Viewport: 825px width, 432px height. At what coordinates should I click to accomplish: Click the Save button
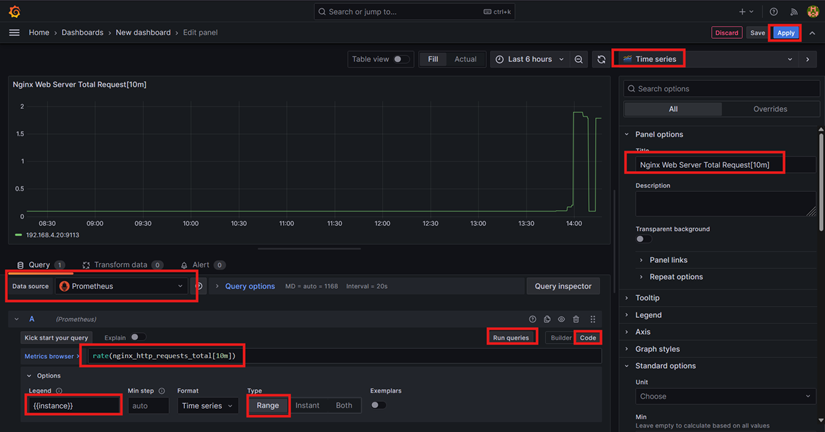757,33
